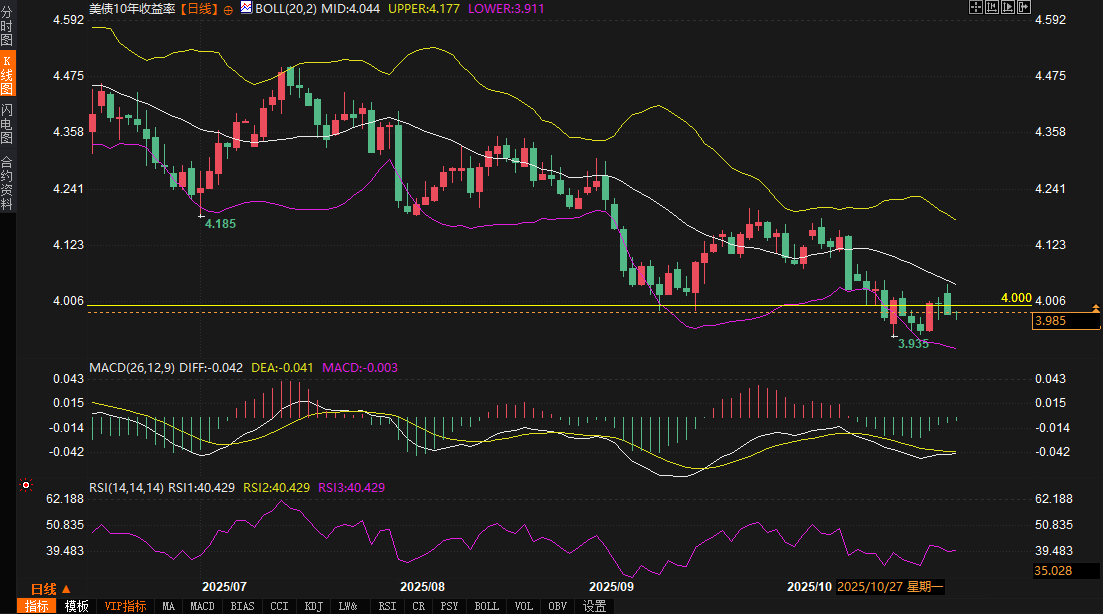This screenshot has width=1103, height=614.
Task: Open the 分时图 sidebar tab
Action: [x=7, y=25]
